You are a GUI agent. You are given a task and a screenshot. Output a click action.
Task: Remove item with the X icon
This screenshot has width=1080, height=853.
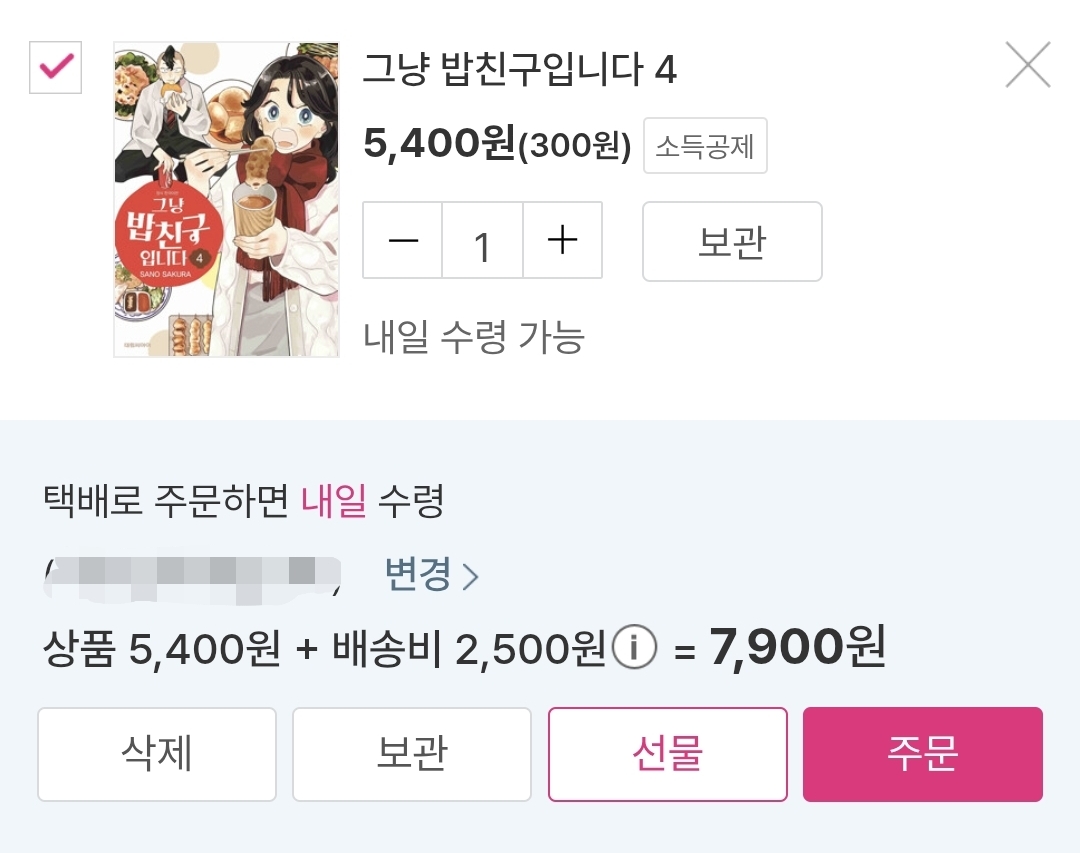(1028, 65)
